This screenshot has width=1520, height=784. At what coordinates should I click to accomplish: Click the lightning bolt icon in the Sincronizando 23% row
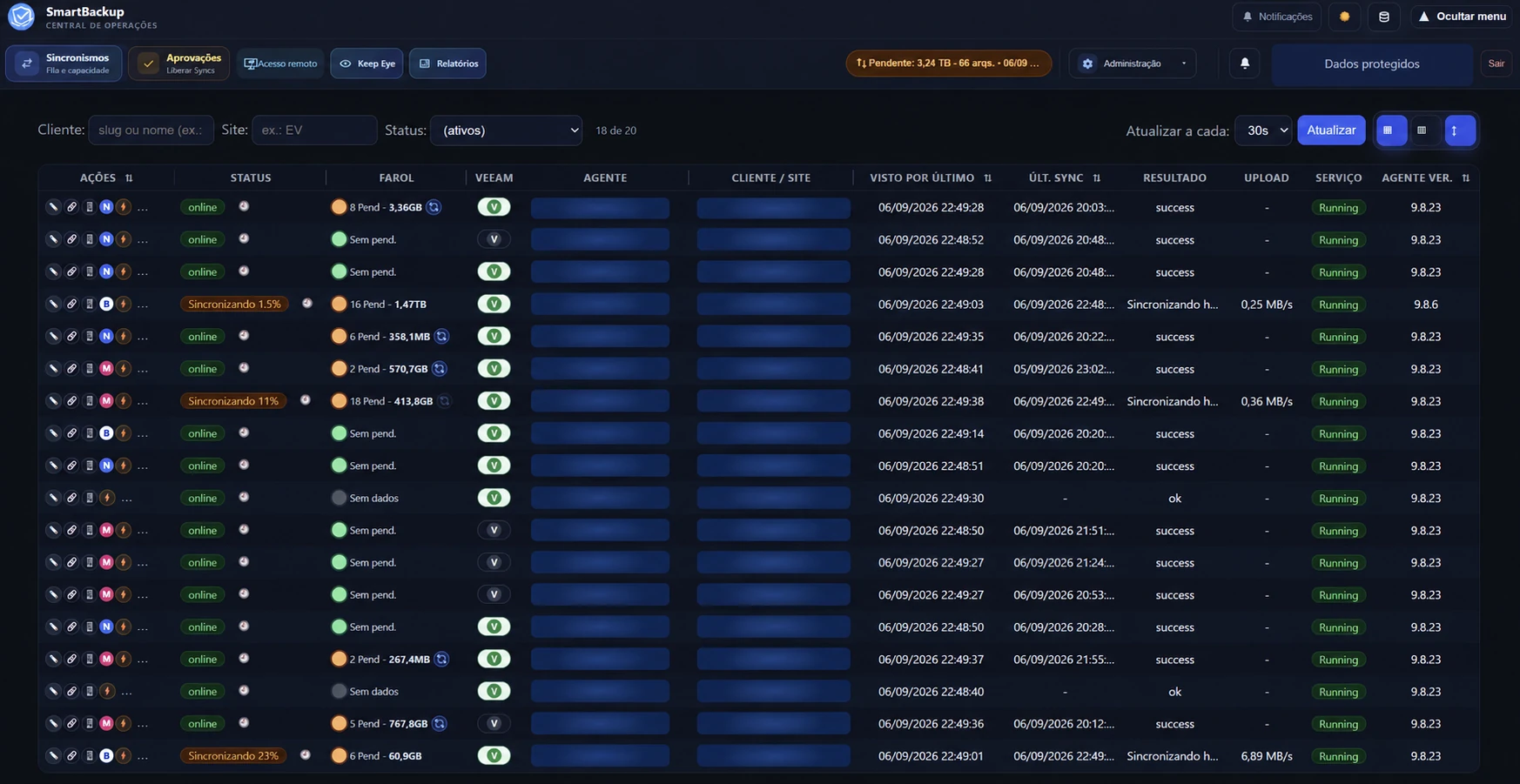(124, 755)
